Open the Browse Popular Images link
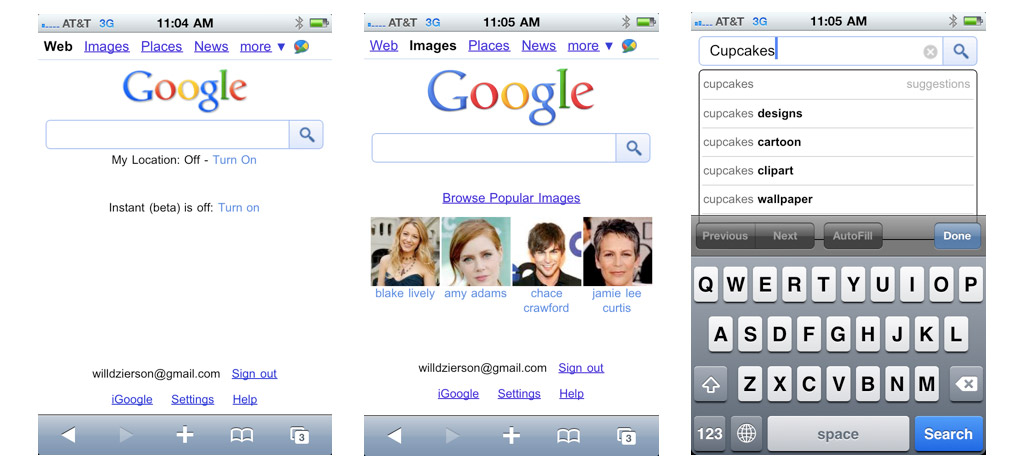 click(511, 198)
